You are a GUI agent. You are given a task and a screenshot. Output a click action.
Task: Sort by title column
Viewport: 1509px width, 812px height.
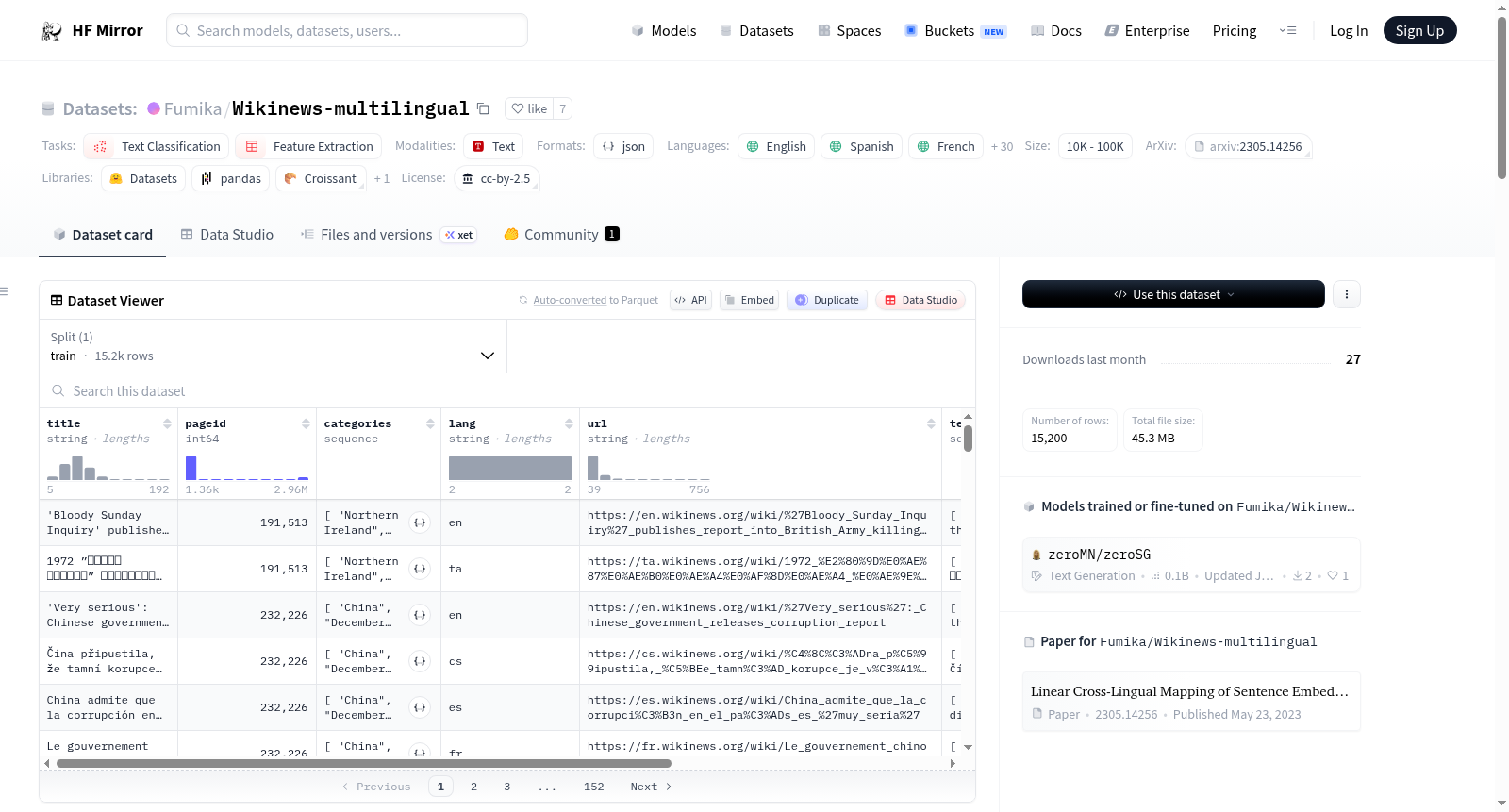[167, 423]
